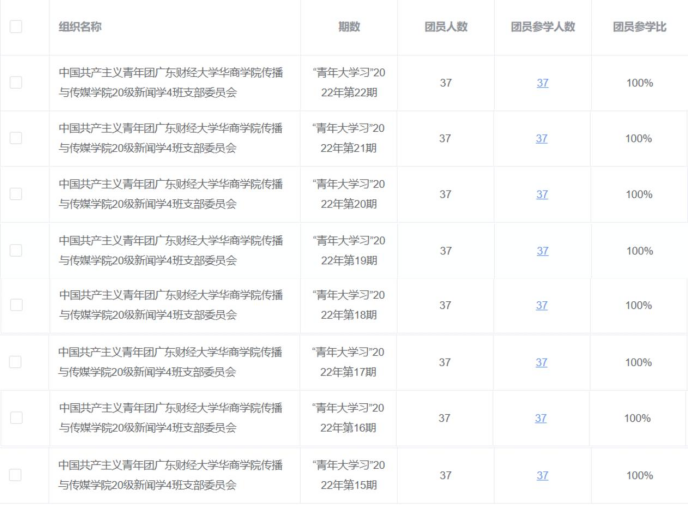Viewport: 689px width, 506px height.
Task: Click the 组织名称 column header
Action: [80, 27]
